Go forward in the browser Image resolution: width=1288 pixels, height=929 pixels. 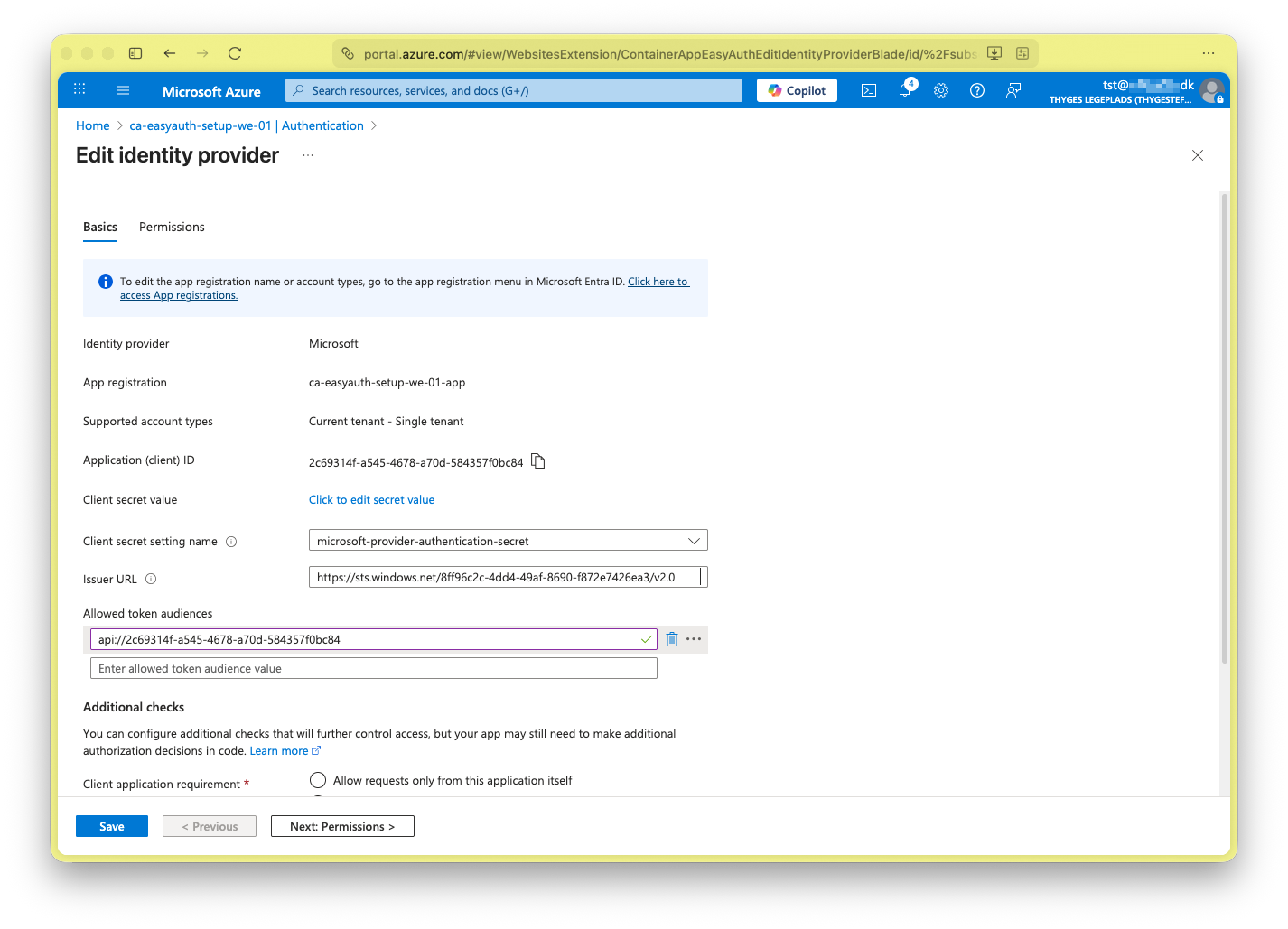(202, 53)
